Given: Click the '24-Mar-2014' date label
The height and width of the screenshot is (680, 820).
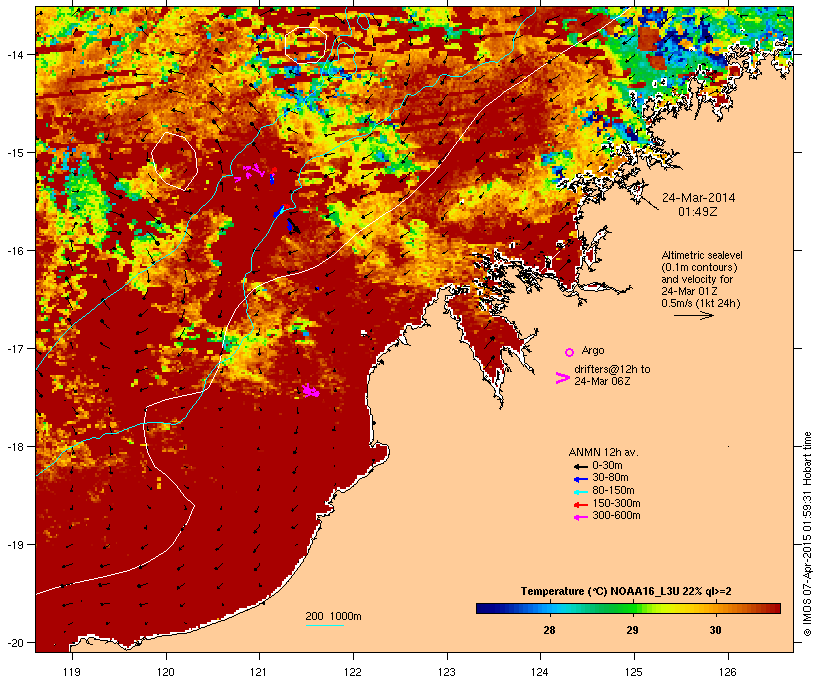Looking at the screenshot, I should pos(698,198).
